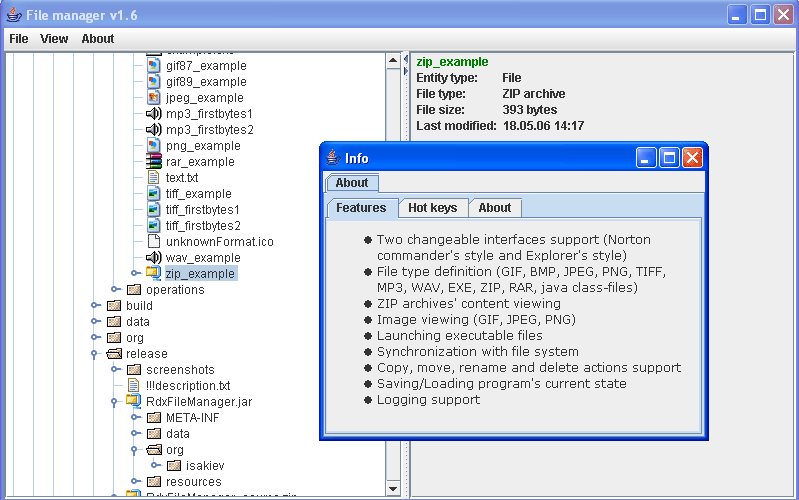Viewport: 799px width, 500px height.
Task: Click the RdxFileManager.jar archive icon
Action: [x=134, y=401]
